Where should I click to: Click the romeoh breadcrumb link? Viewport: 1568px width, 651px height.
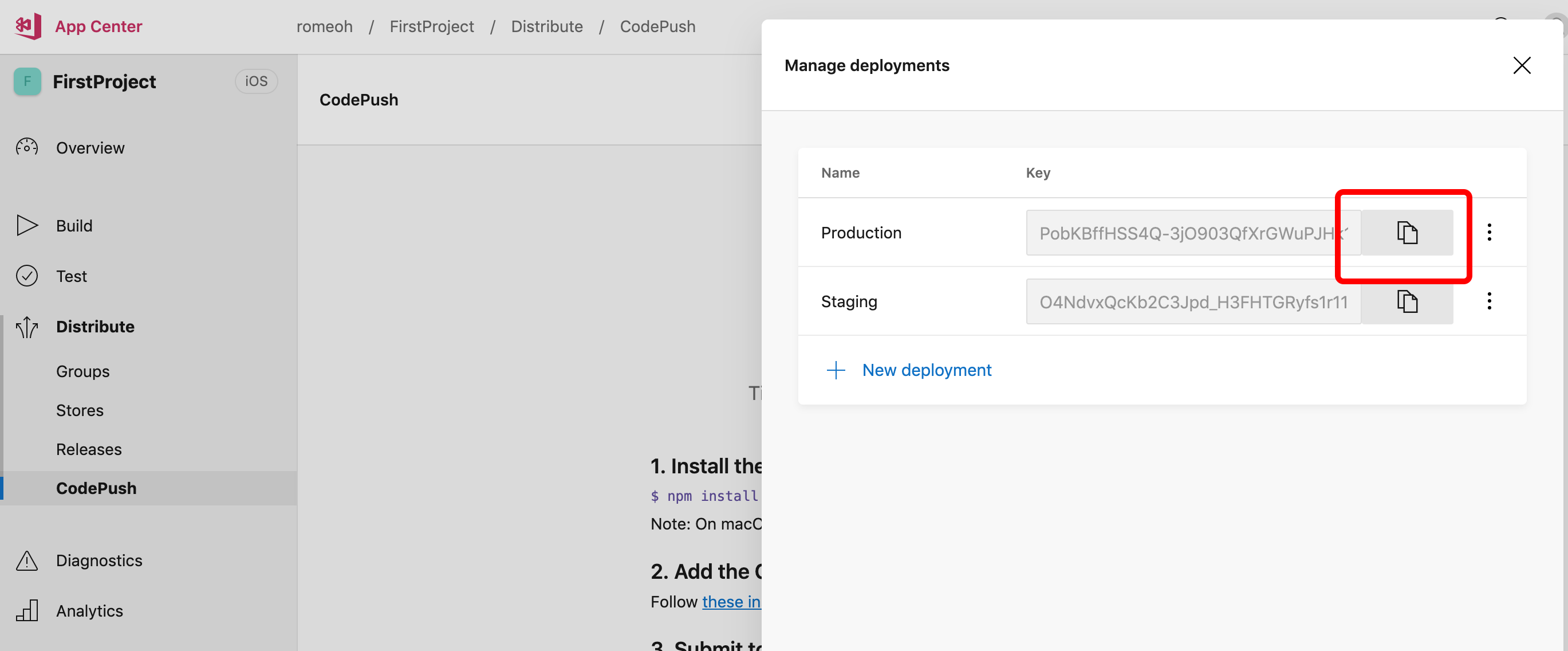click(x=325, y=26)
